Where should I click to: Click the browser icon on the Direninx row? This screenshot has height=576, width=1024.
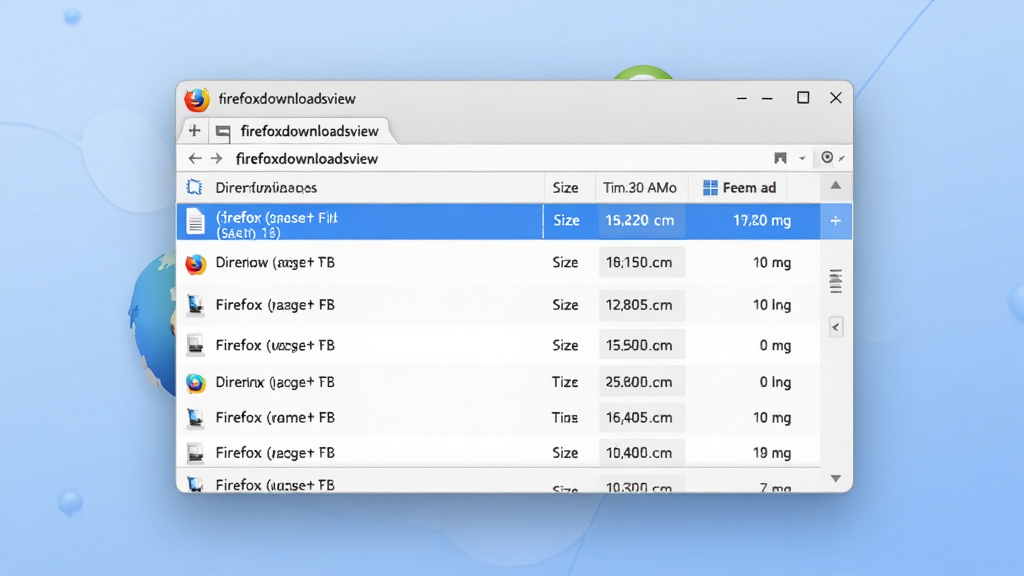click(x=195, y=383)
